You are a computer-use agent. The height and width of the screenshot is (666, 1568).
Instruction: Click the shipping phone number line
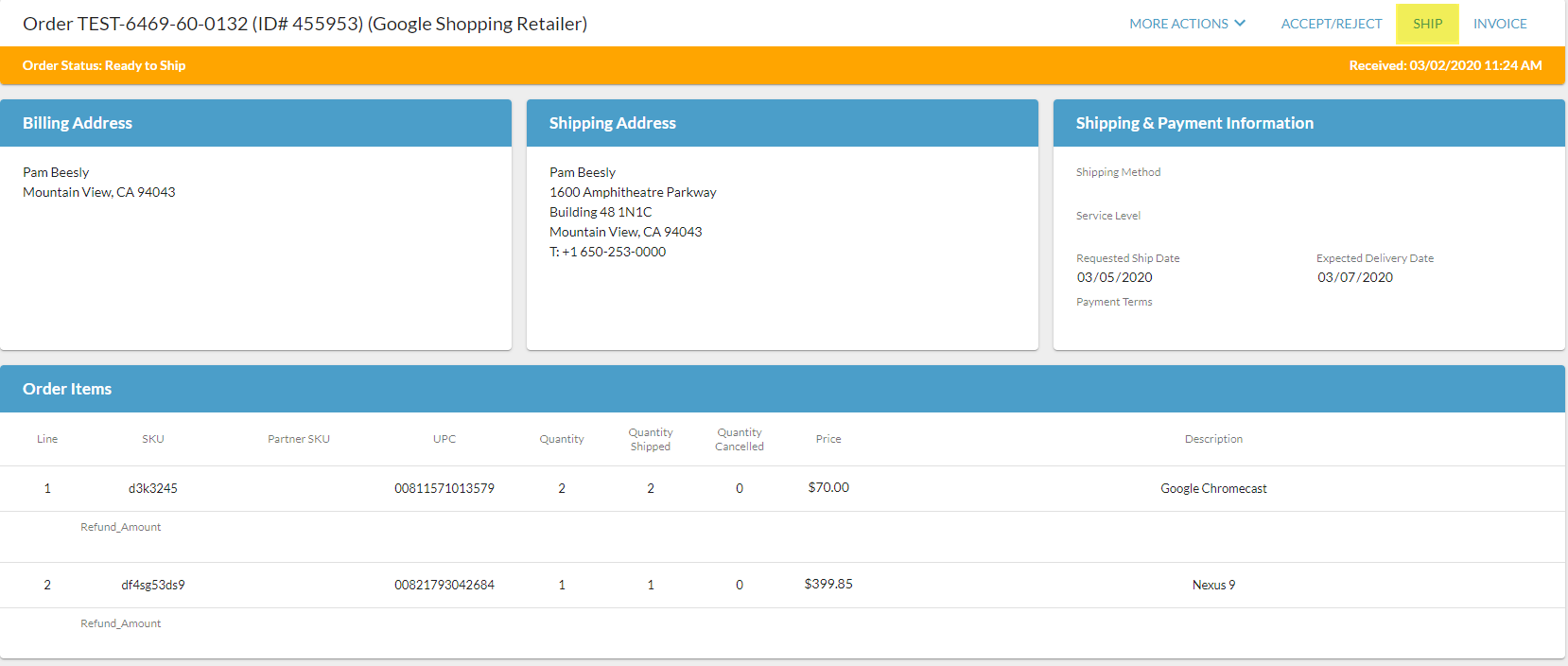pos(608,252)
